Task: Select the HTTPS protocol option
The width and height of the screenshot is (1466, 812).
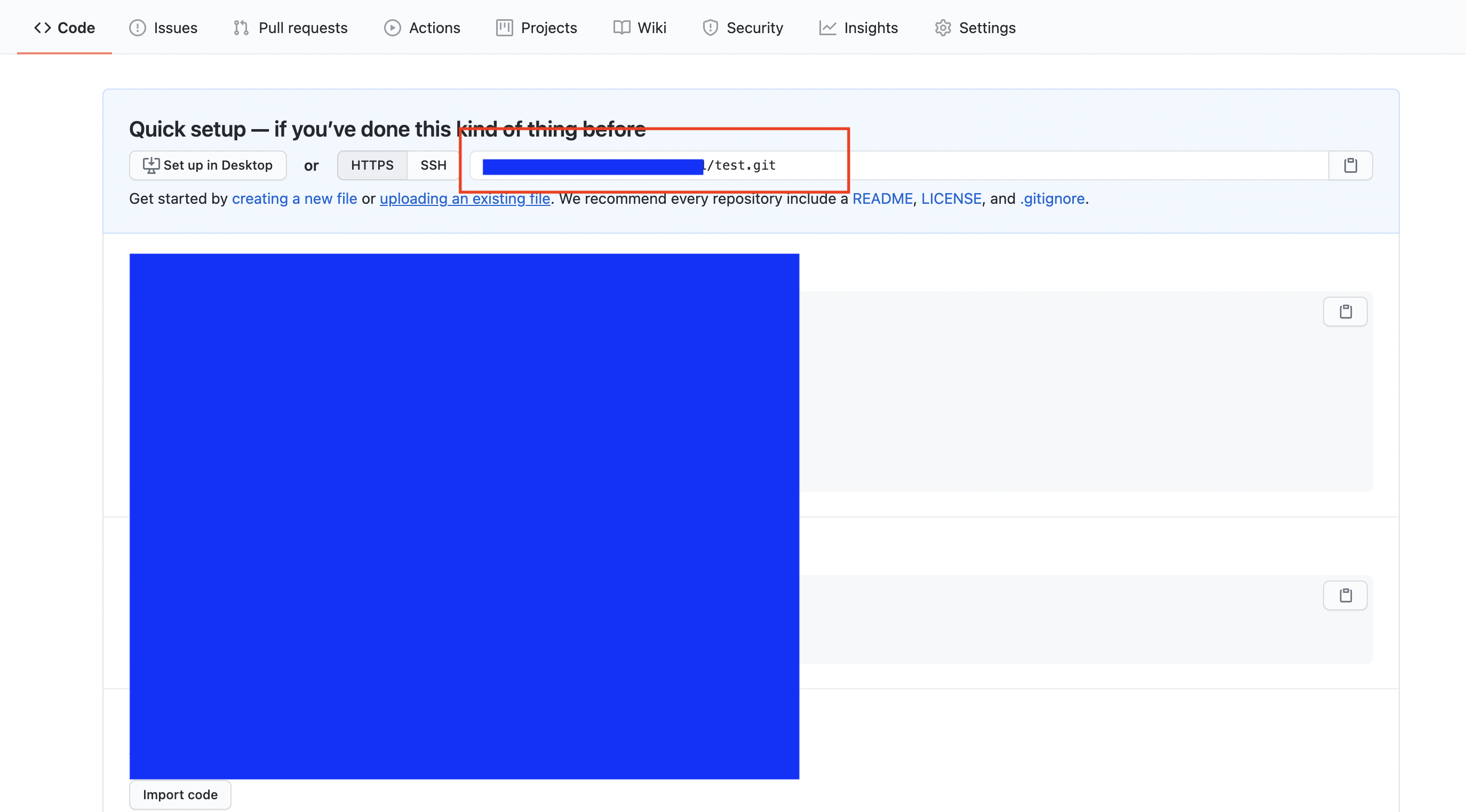Action: (372, 165)
